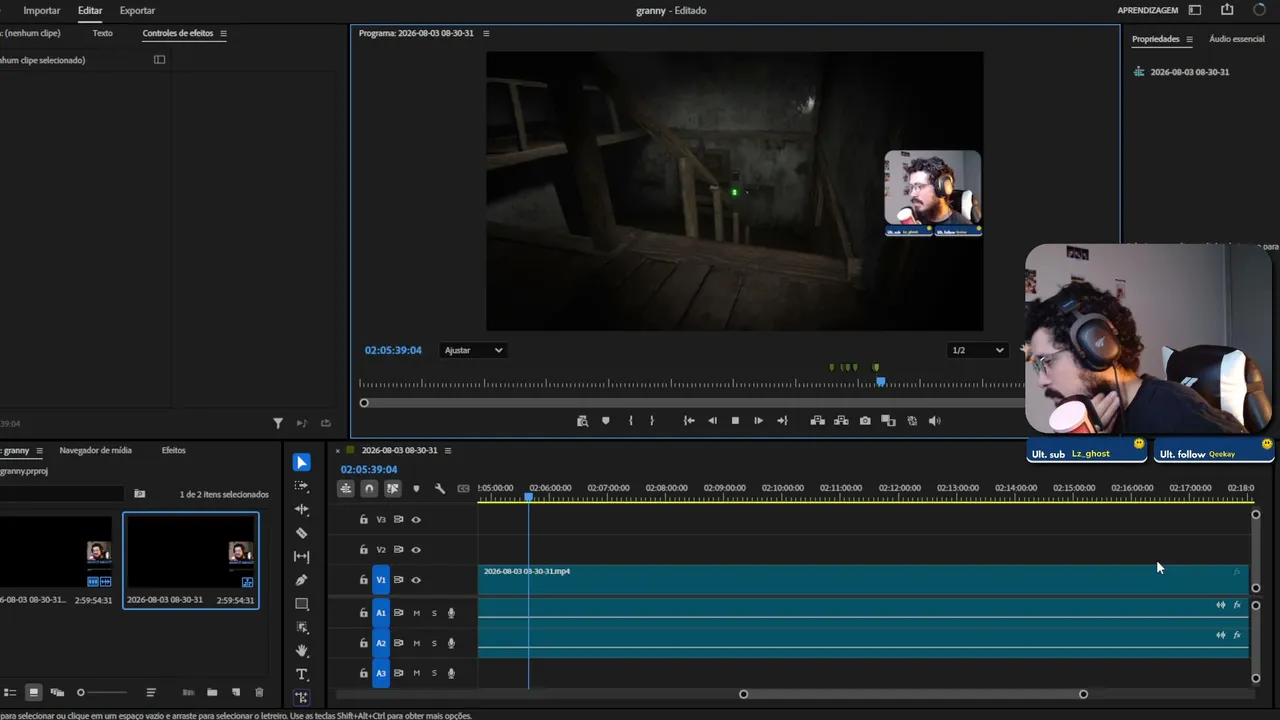The image size is (1280, 720).
Task: Click the New Item icon in Project panel
Action: click(x=236, y=692)
